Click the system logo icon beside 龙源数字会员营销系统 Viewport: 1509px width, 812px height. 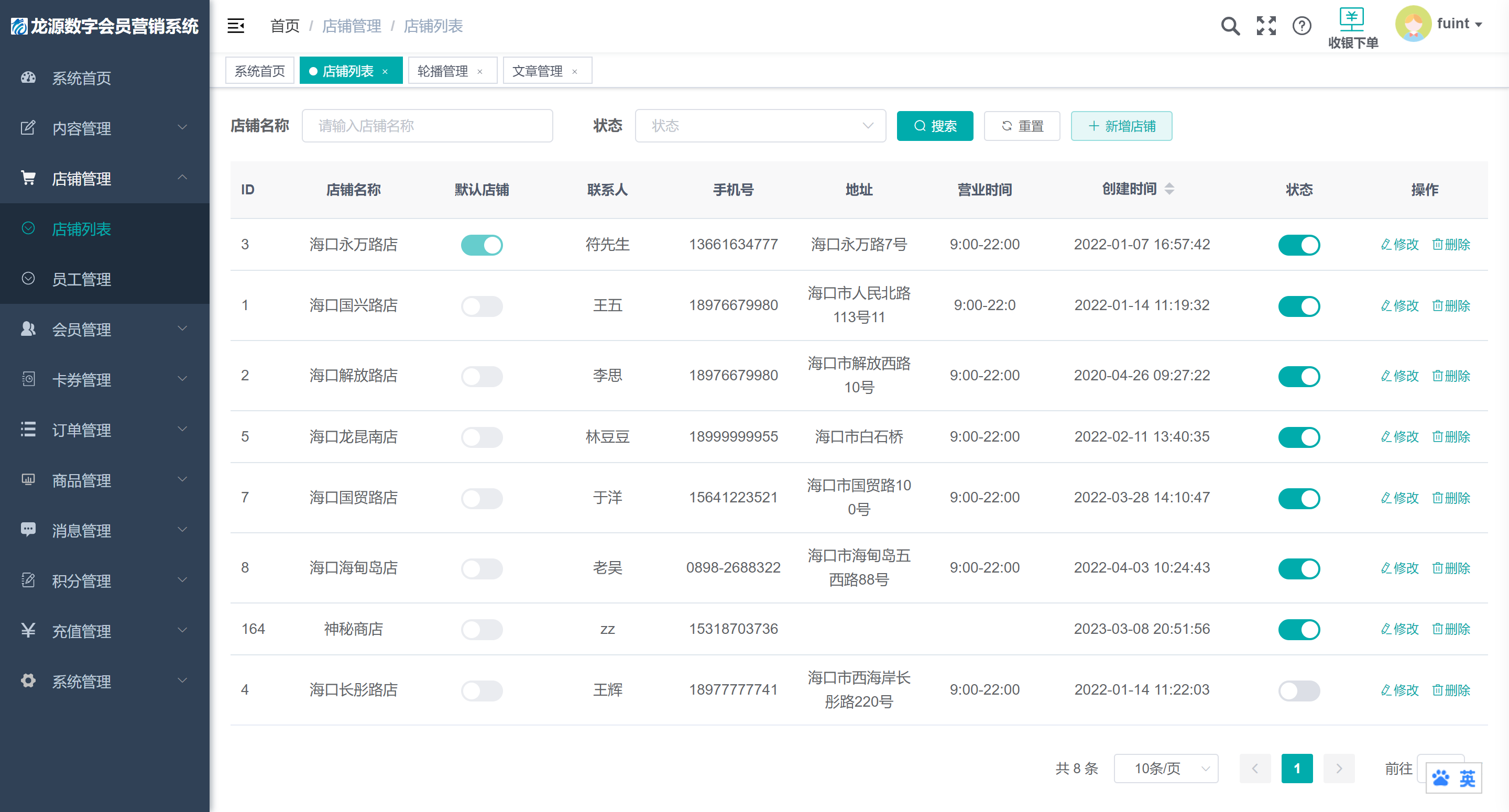(x=19, y=26)
